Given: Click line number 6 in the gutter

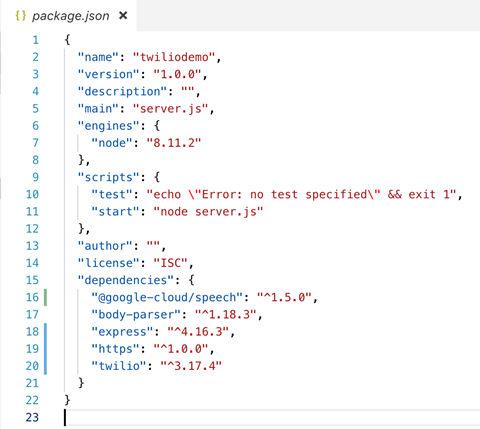Looking at the screenshot, I should pyautogui.click(x=35, y=126).
